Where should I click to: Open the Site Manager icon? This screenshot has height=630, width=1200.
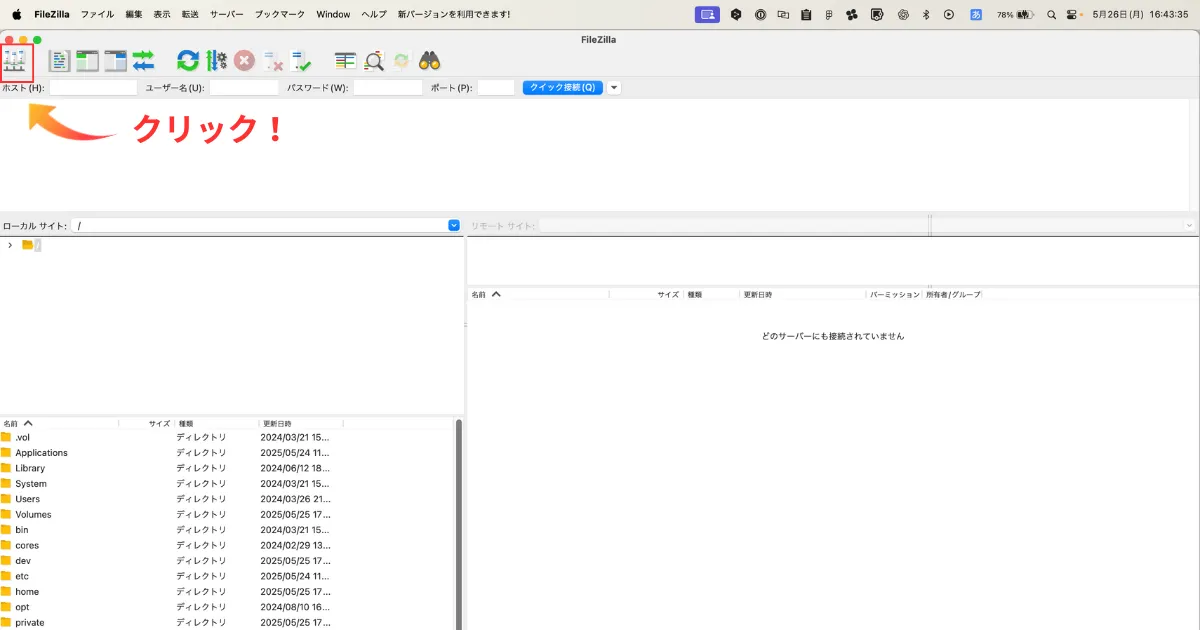tap(15, 61)
